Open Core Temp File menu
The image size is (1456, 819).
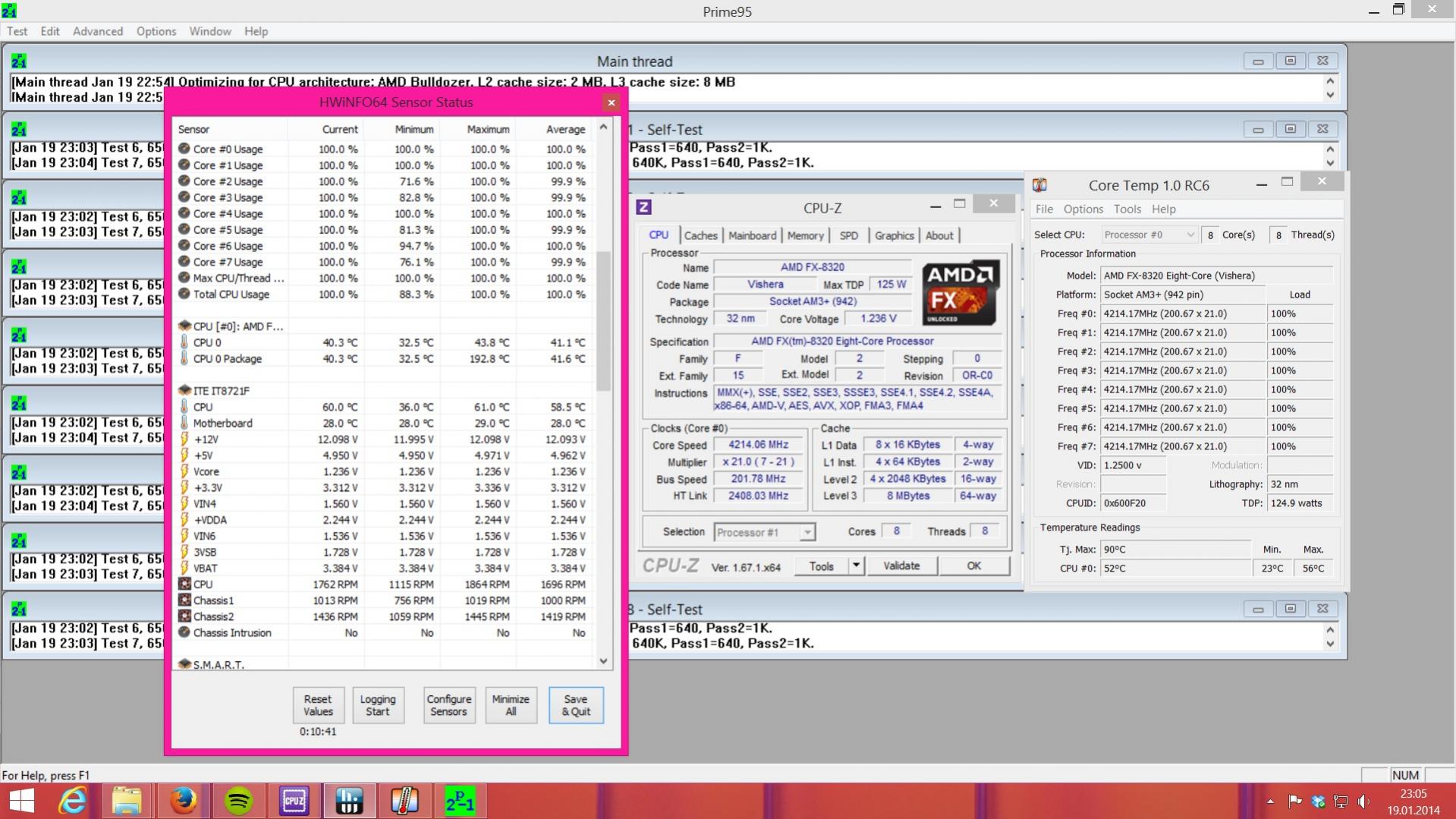1044,209
